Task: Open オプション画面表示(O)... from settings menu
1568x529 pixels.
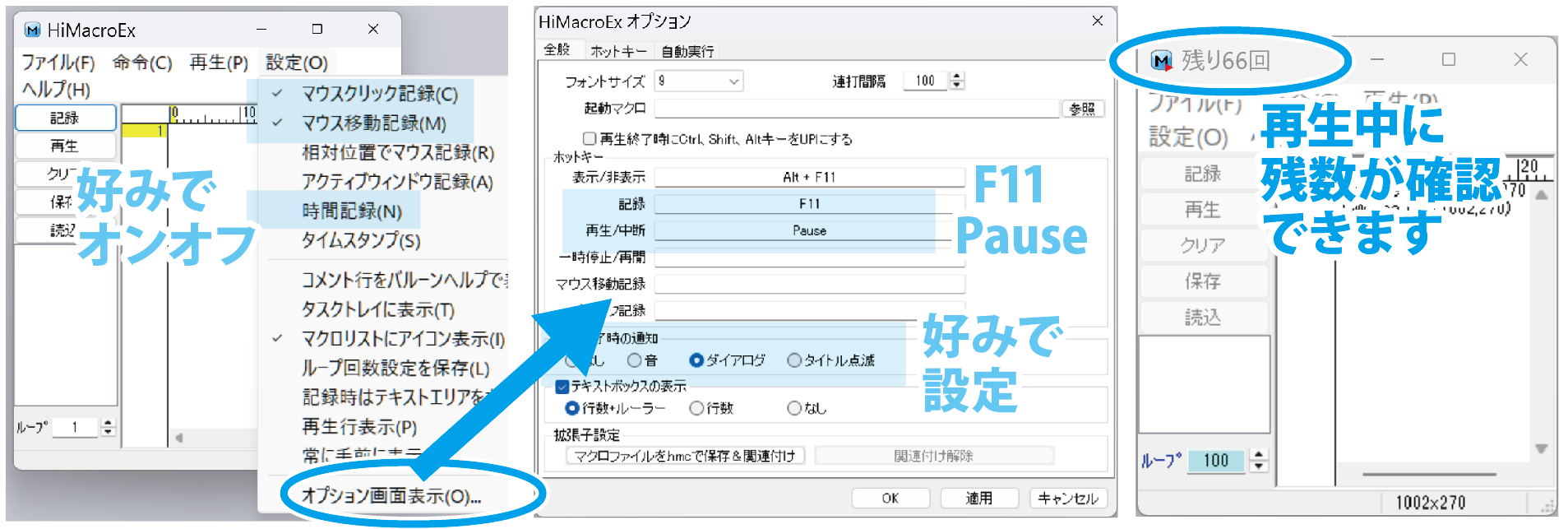Action: click(391, 496)
